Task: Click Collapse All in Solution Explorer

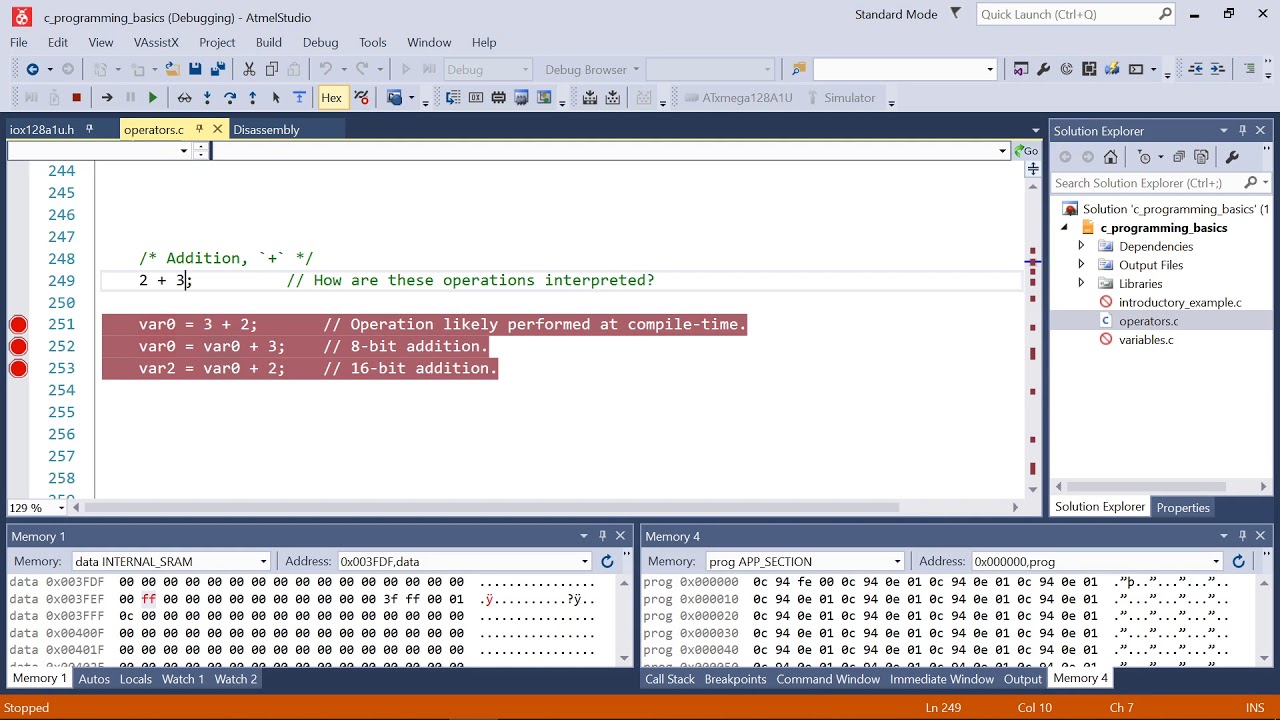Action: point(1179,157)
